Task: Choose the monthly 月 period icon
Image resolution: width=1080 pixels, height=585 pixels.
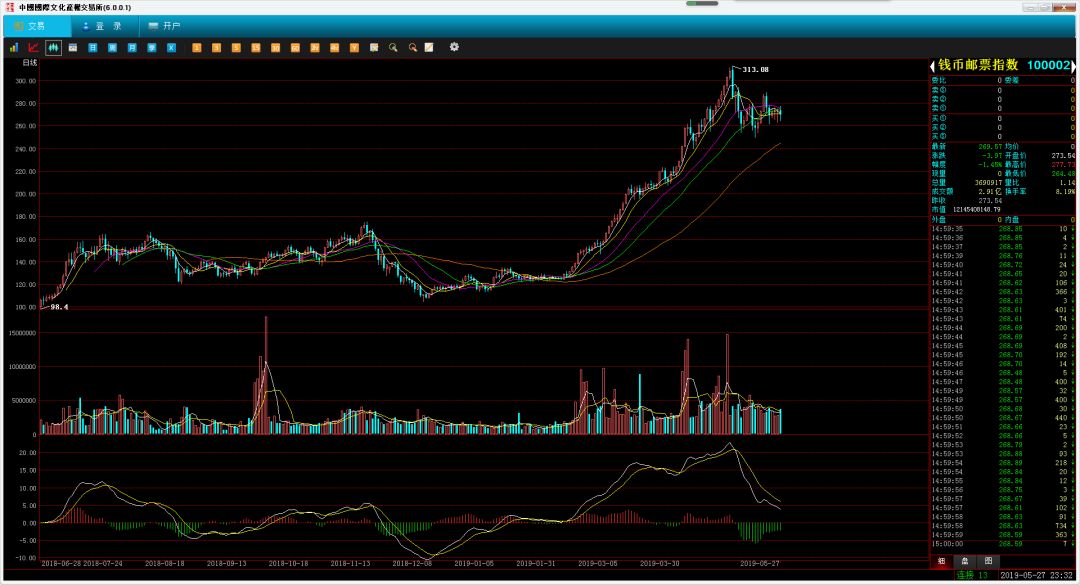Action: point(132,48)
